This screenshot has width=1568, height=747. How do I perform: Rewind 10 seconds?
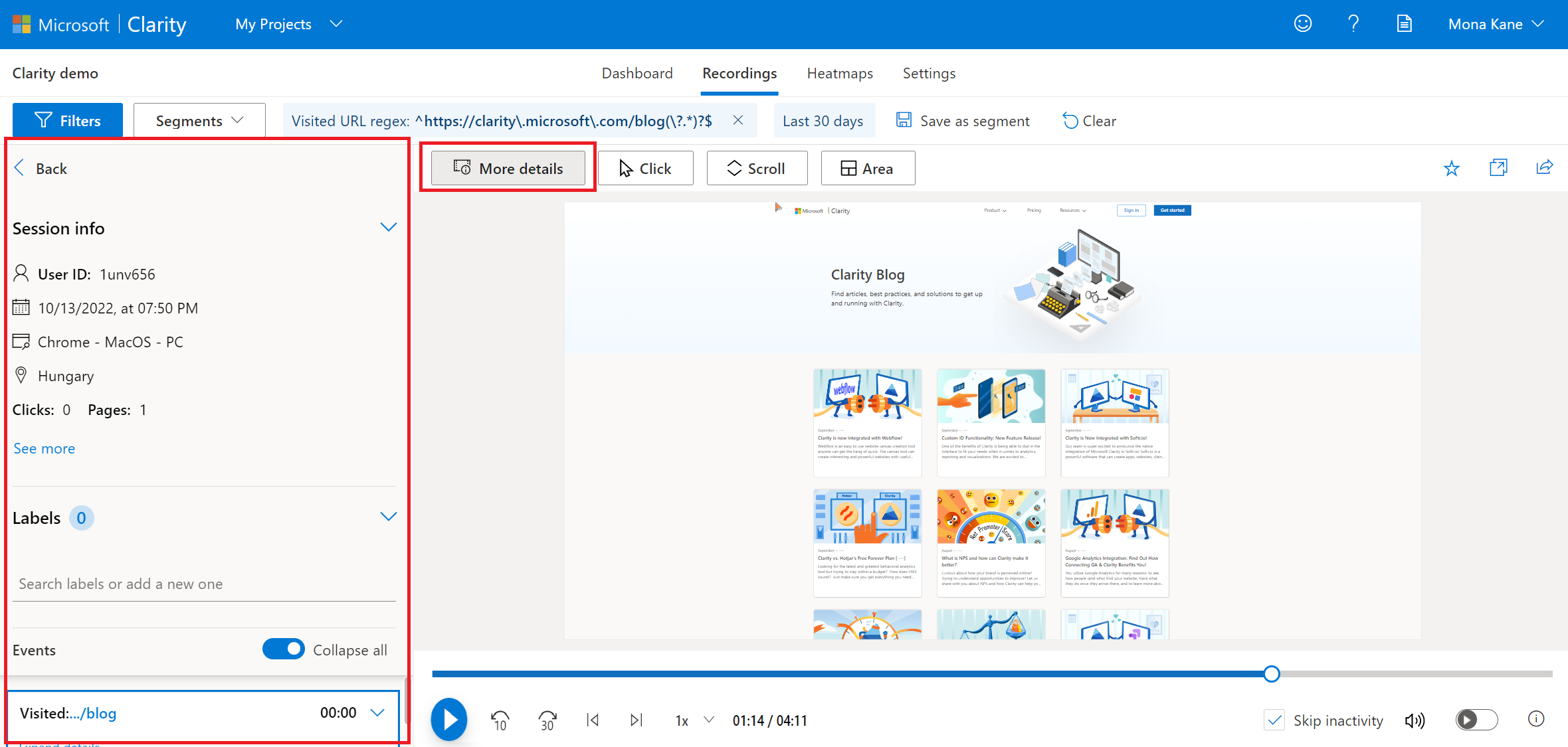click(x=500, y=720)
